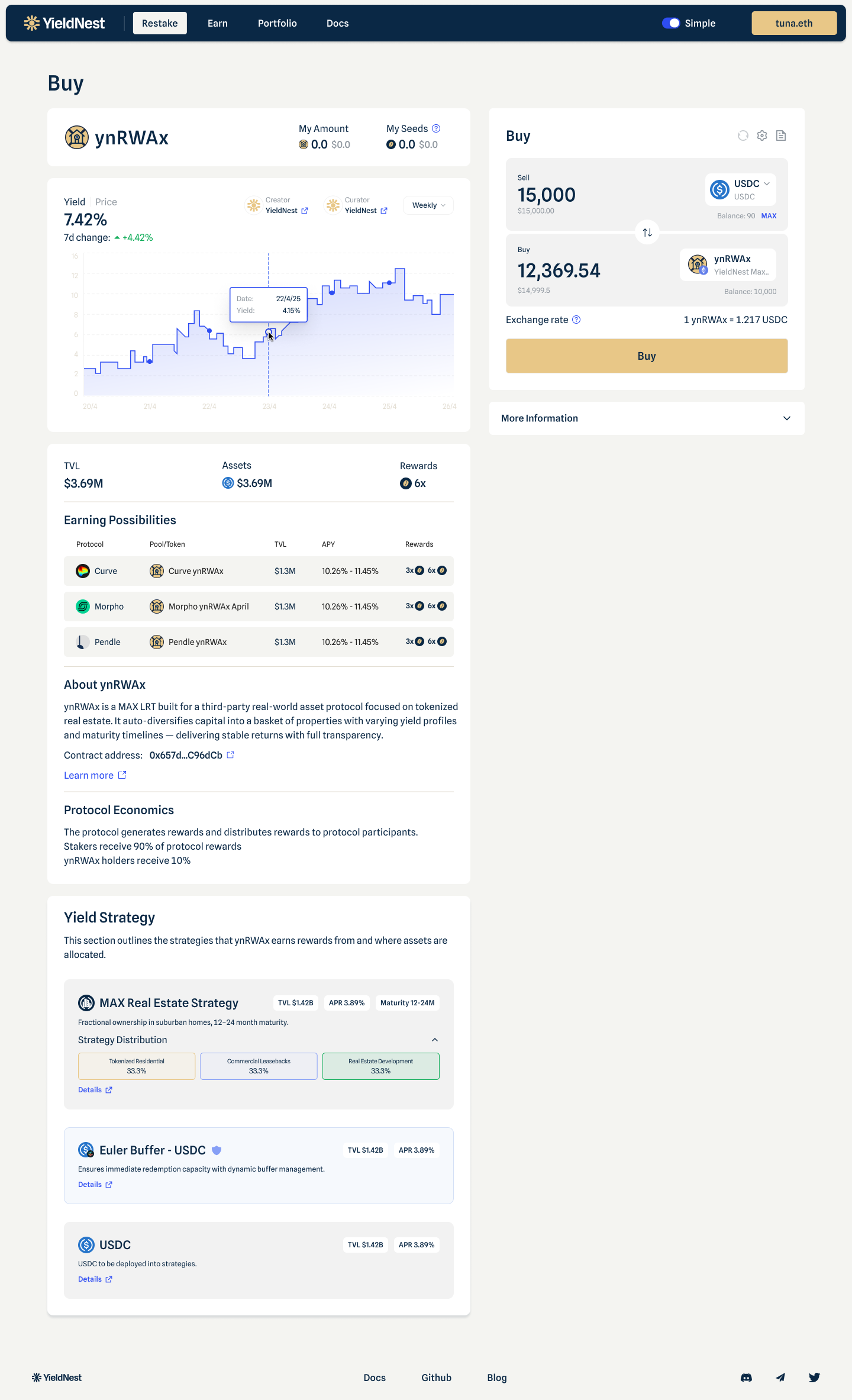The height and width of the screenshot is (1400, 852).
Task: Click MAX to use full balance
Action: 769,216
